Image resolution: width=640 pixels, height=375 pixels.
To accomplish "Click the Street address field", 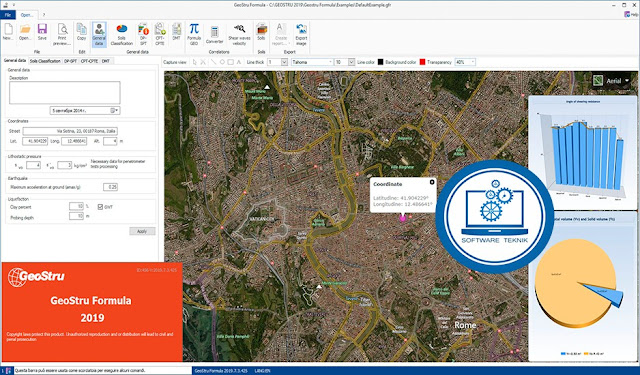I will click(x=70, y=131).
